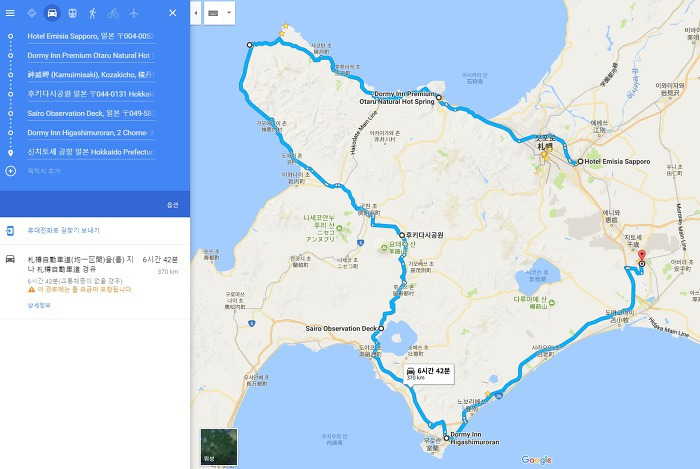Send directions to your phone
Viewport: 700px width, 469px height.
coord(63,230)
